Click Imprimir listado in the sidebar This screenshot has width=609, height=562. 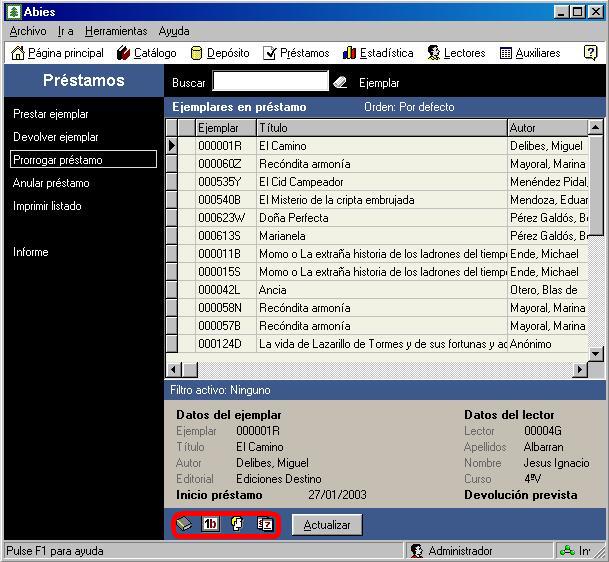coord(48,206)
